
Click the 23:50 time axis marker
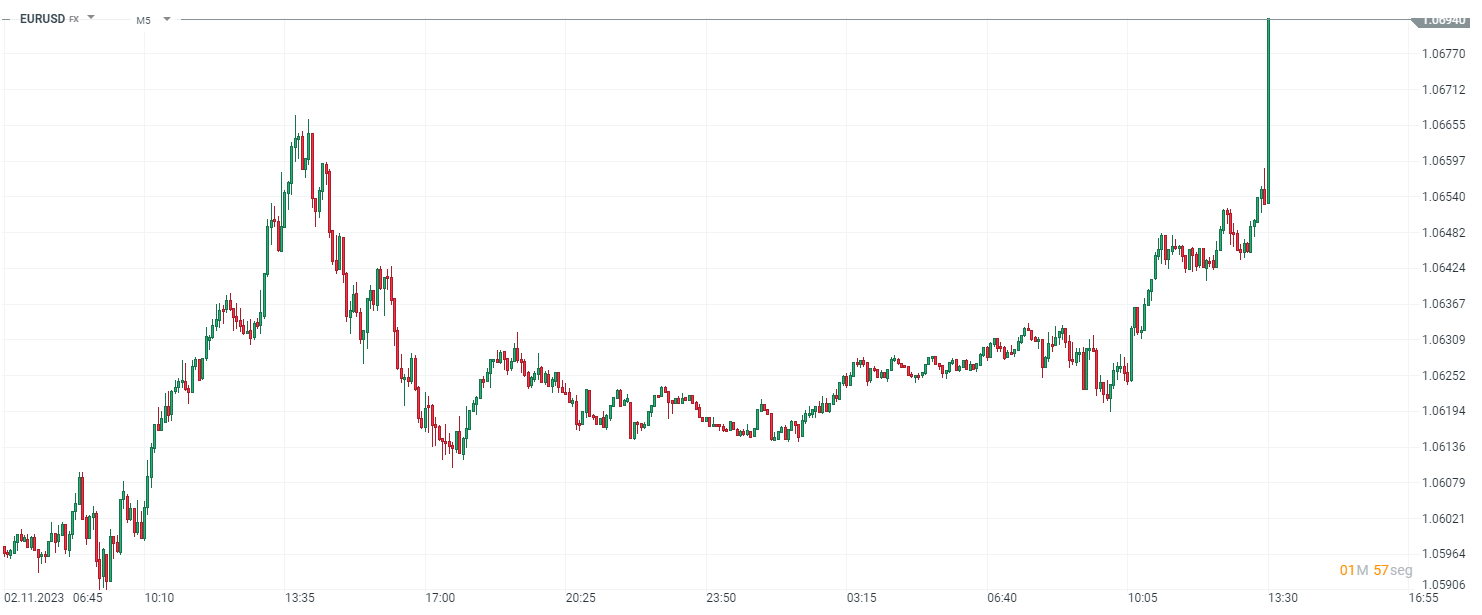(721, 598)
